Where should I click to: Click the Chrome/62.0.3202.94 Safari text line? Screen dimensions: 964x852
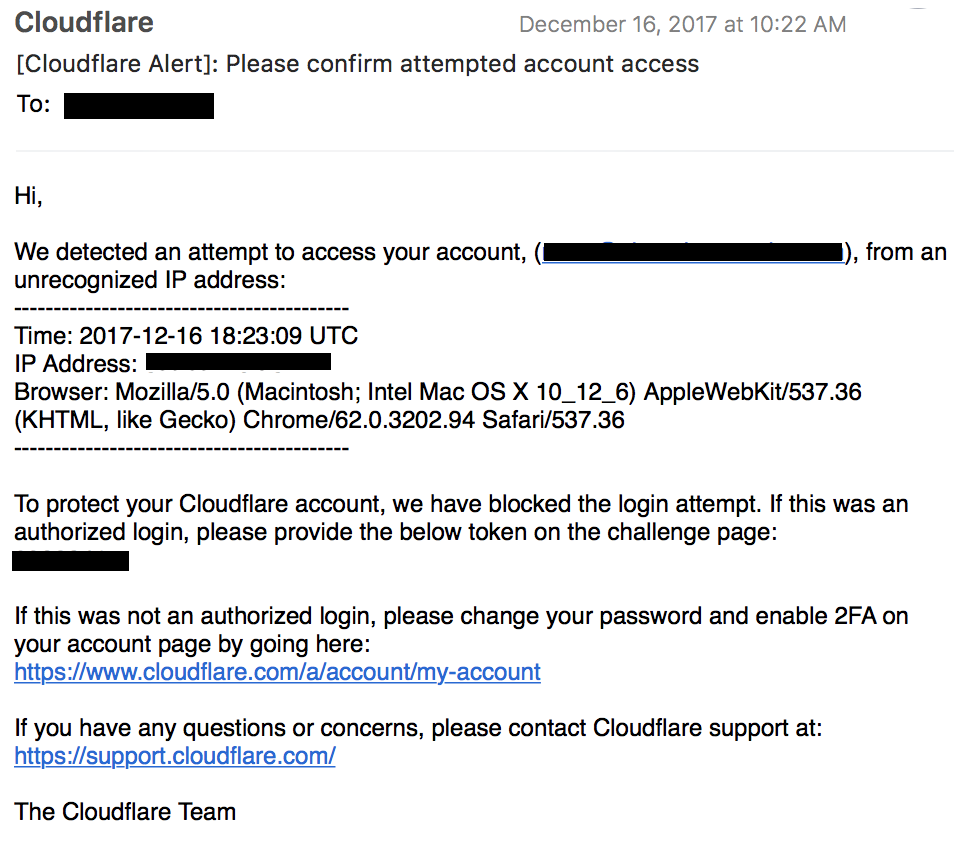(319, 420)
